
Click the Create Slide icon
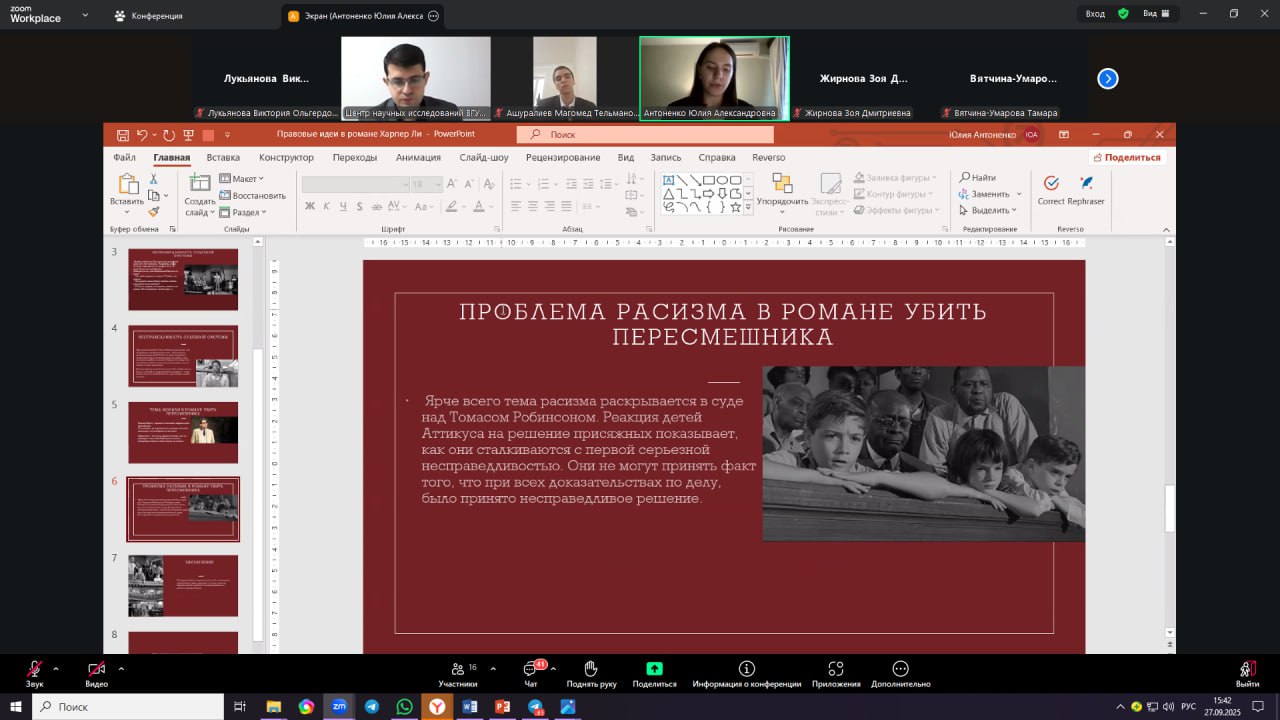(x=200, y=184)
